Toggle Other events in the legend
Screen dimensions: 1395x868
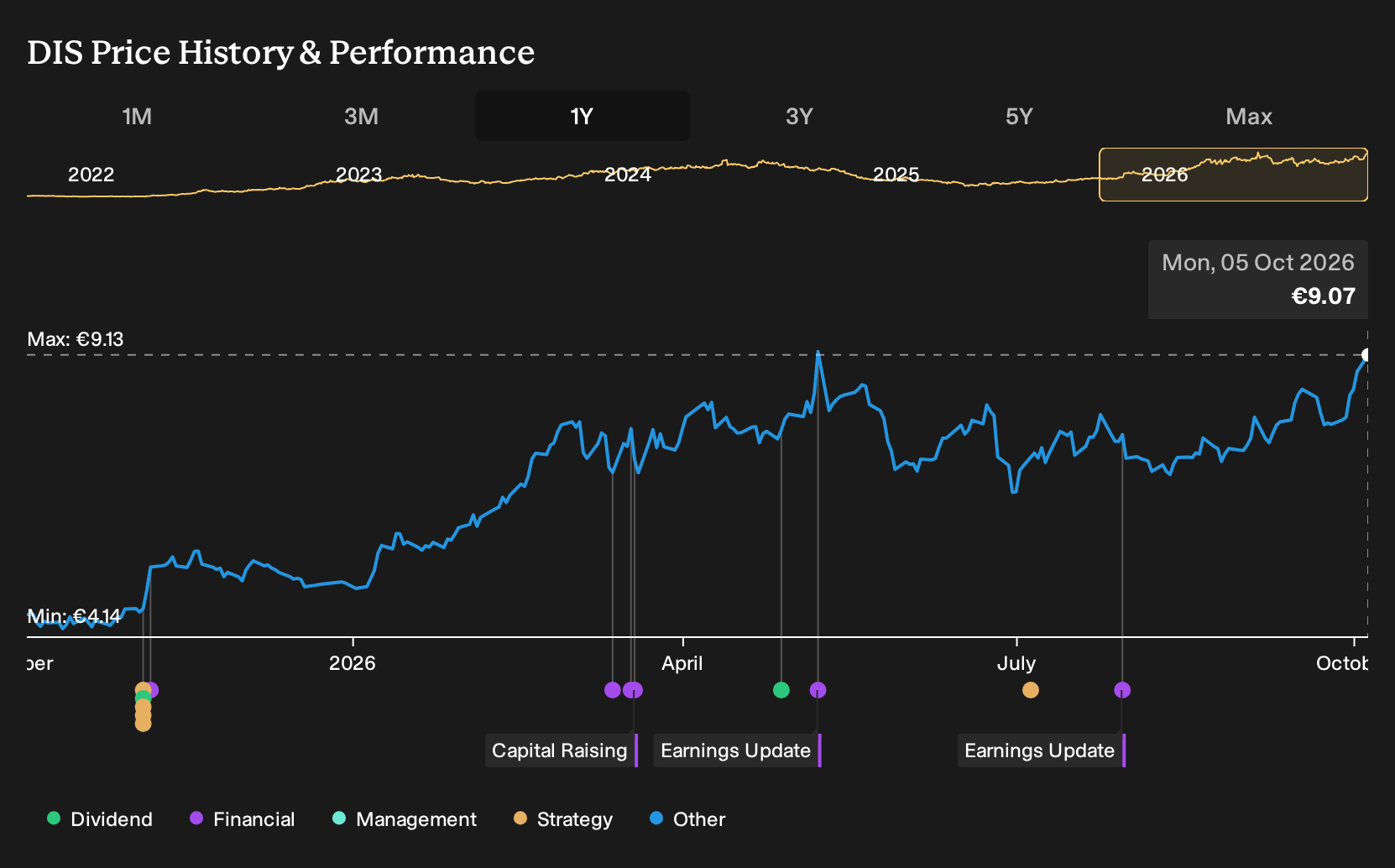pyautogui.click(x=687, y=819)
